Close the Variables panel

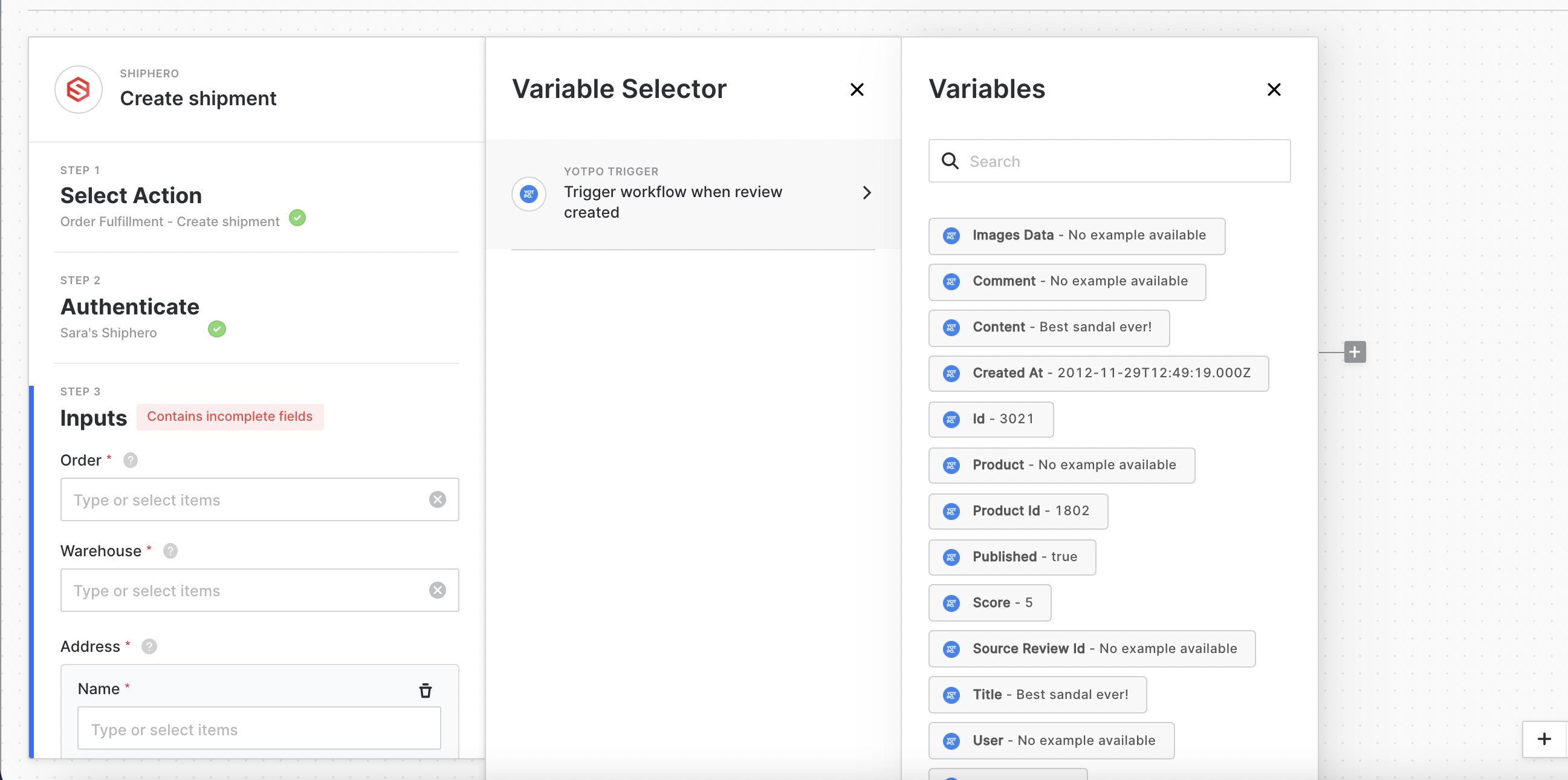1274,90
